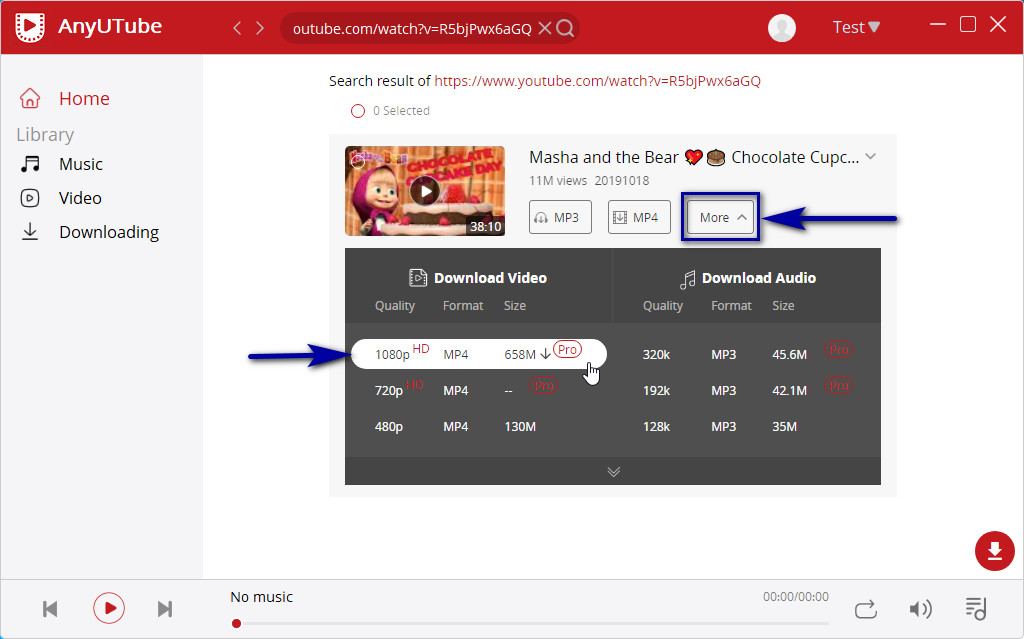
Task: Expand more formats with bottom double chevron
Action: point(613,472)
